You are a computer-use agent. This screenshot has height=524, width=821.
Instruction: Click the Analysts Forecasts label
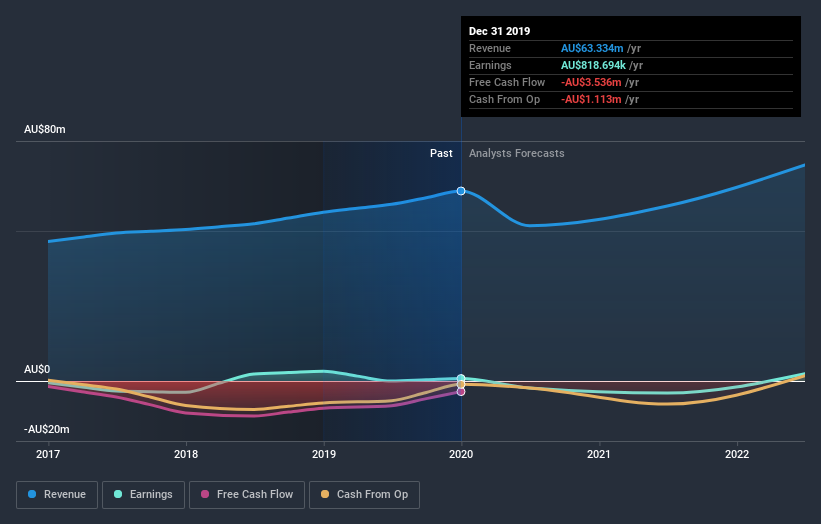coord(516,153)
